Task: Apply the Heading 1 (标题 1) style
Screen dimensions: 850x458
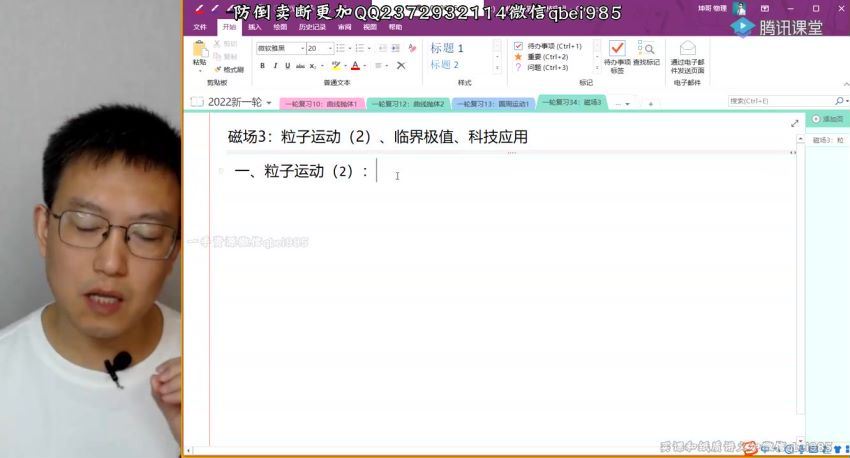Action: pos(447,48)
